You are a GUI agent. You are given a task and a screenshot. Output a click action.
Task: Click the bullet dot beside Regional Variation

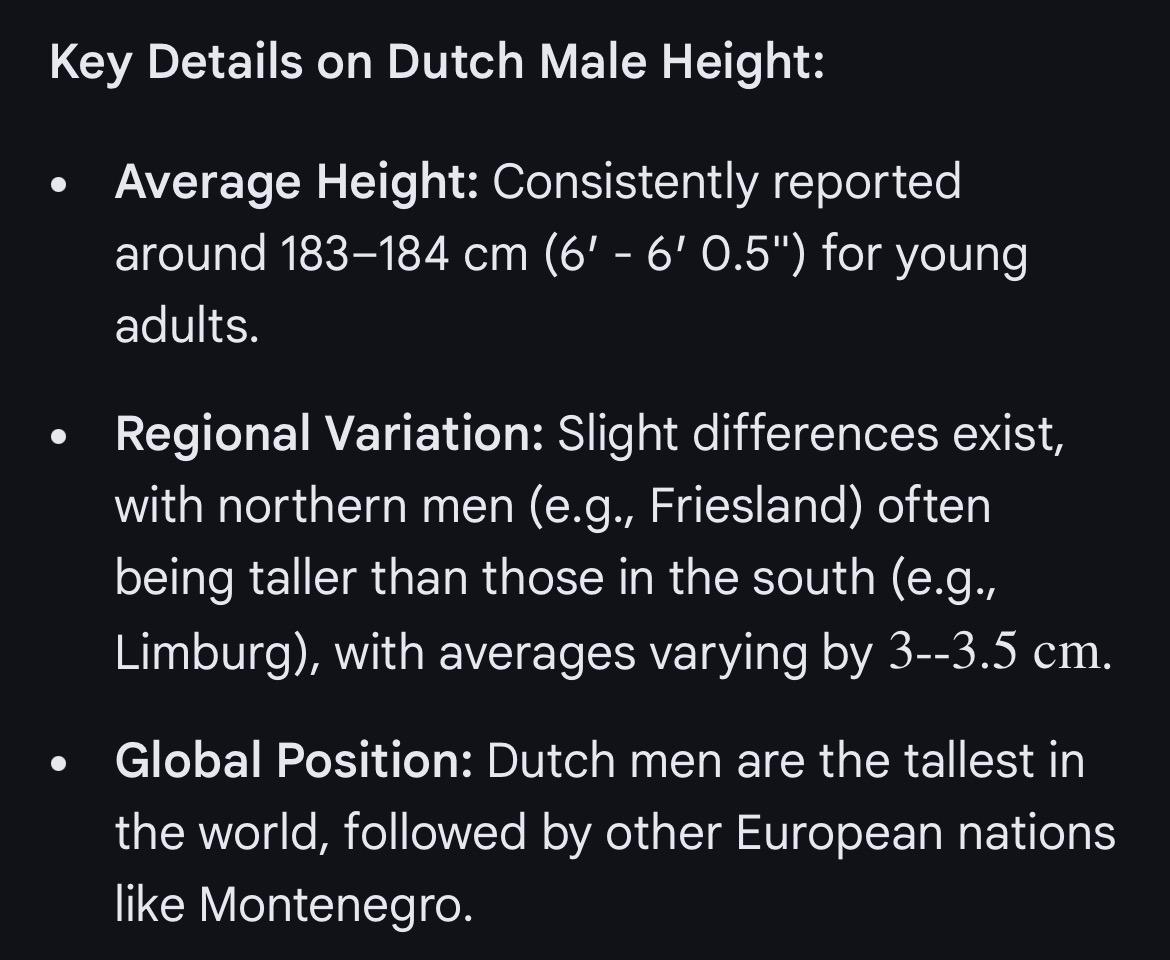62,438
